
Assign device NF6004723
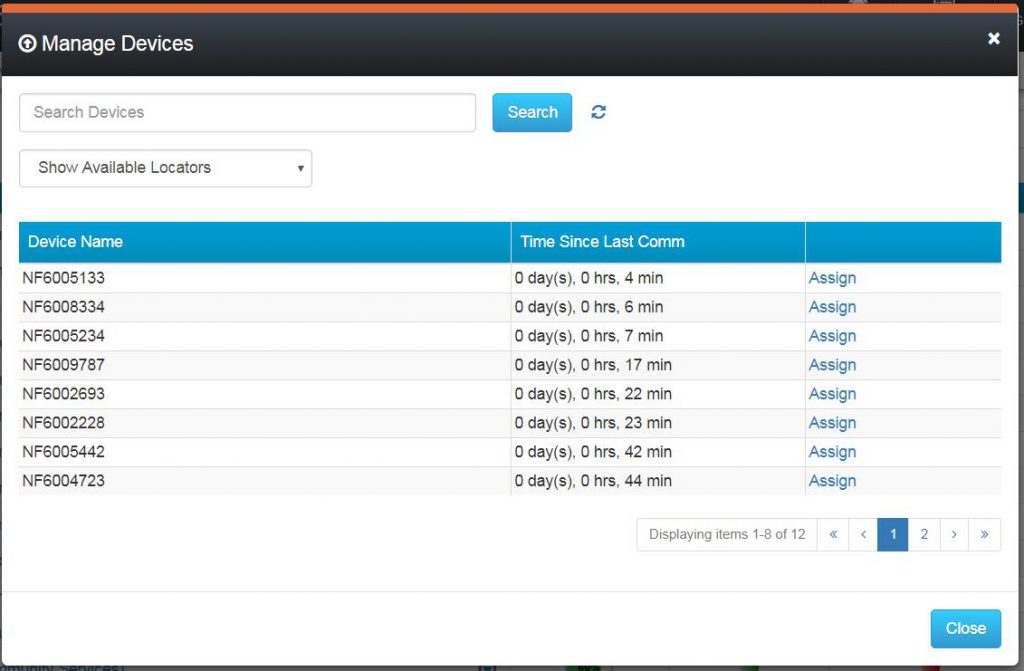[832, 481]
